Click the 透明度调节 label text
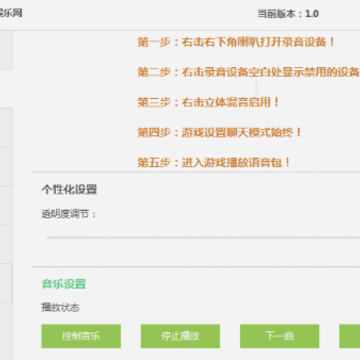The image size is (360, 360). (x=69, y=214)
